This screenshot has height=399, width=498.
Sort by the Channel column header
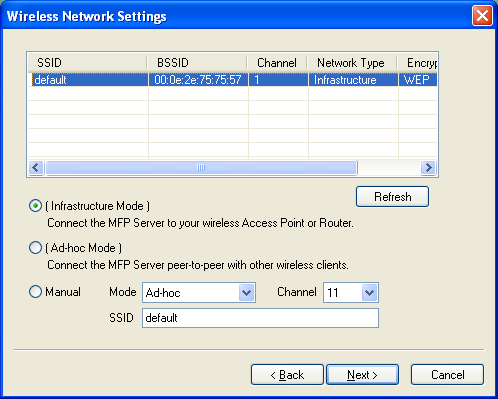coord(277,63)
